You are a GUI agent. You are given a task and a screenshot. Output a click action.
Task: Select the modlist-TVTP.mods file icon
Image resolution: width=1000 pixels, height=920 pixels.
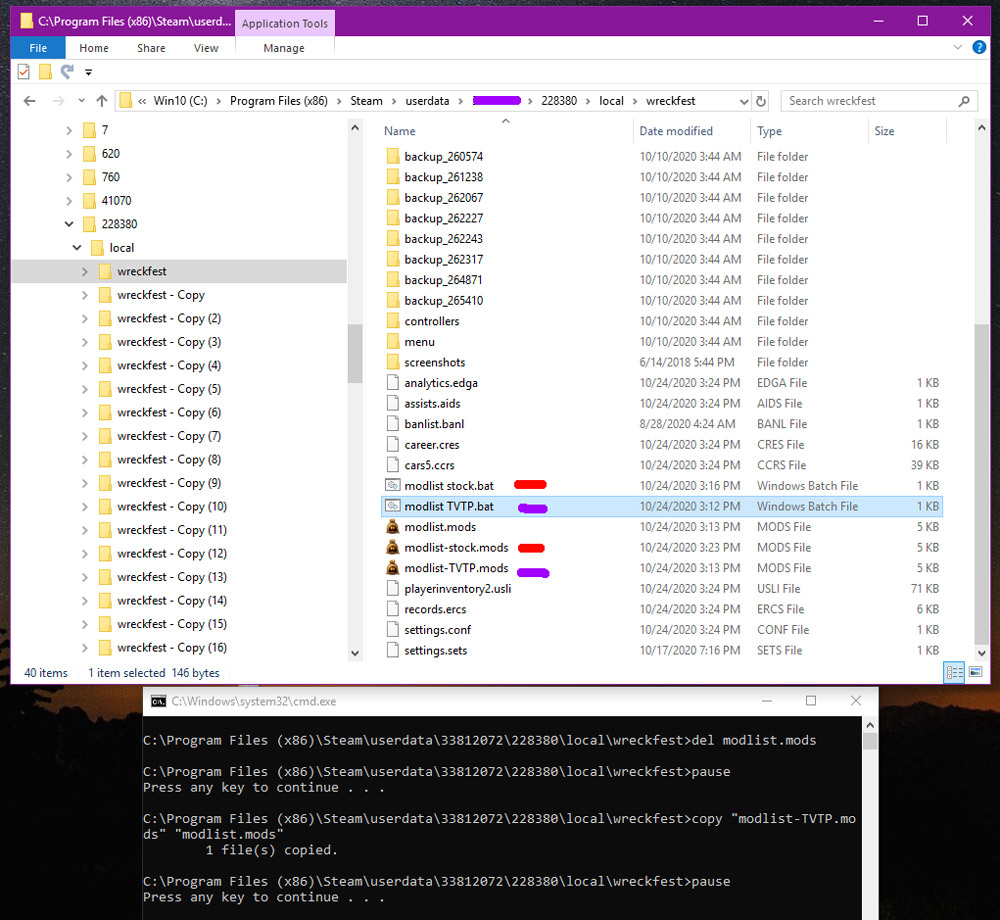coord(393,568)
